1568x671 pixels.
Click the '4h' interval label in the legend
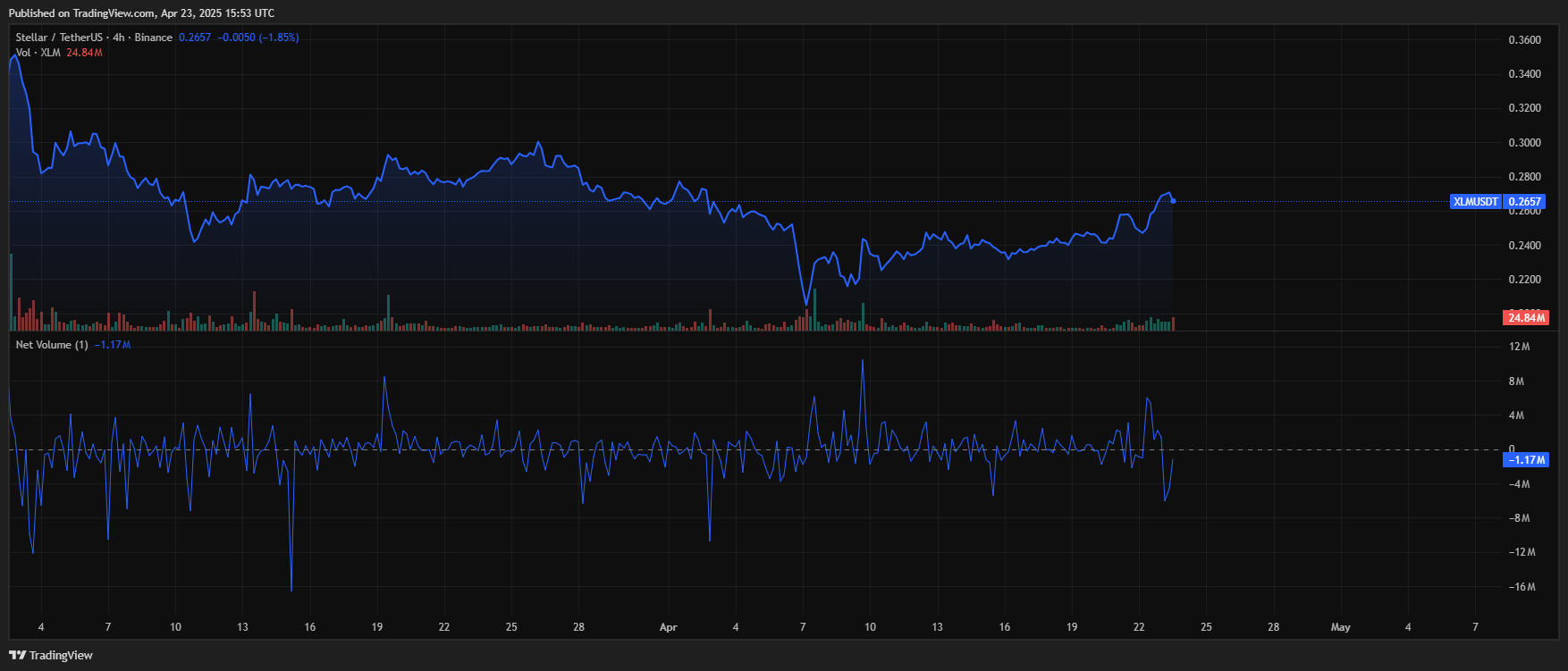tap(119, 38)
